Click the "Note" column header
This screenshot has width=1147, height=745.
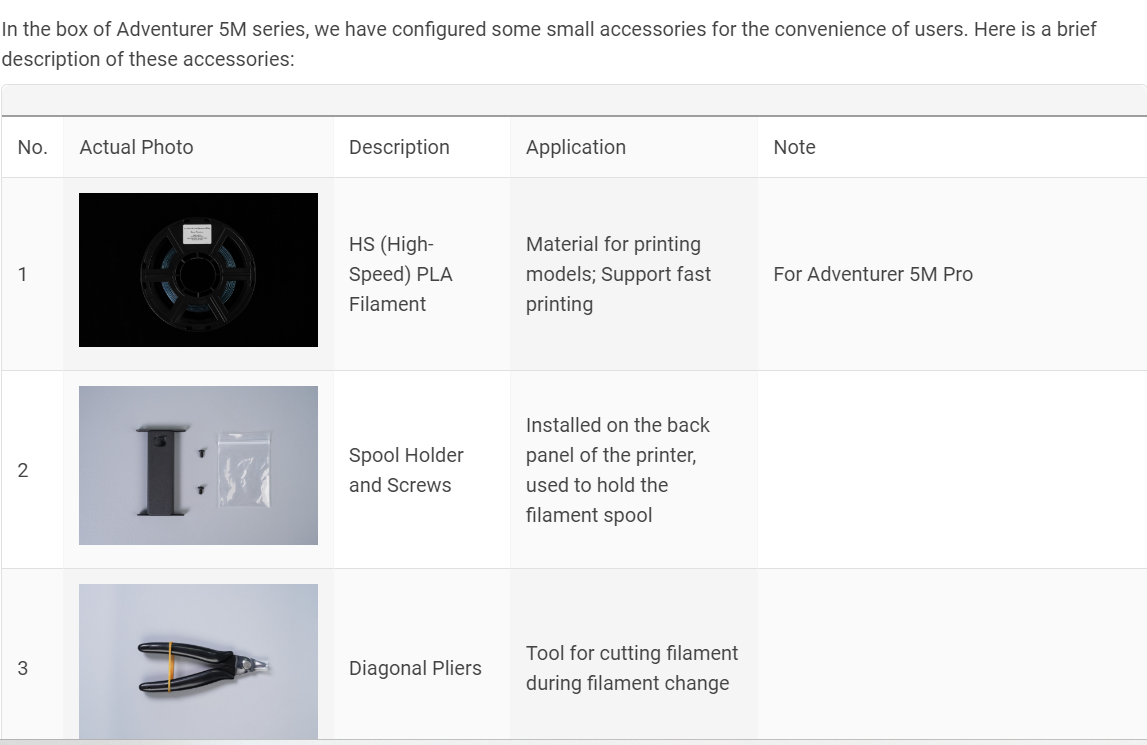point(794,147)
